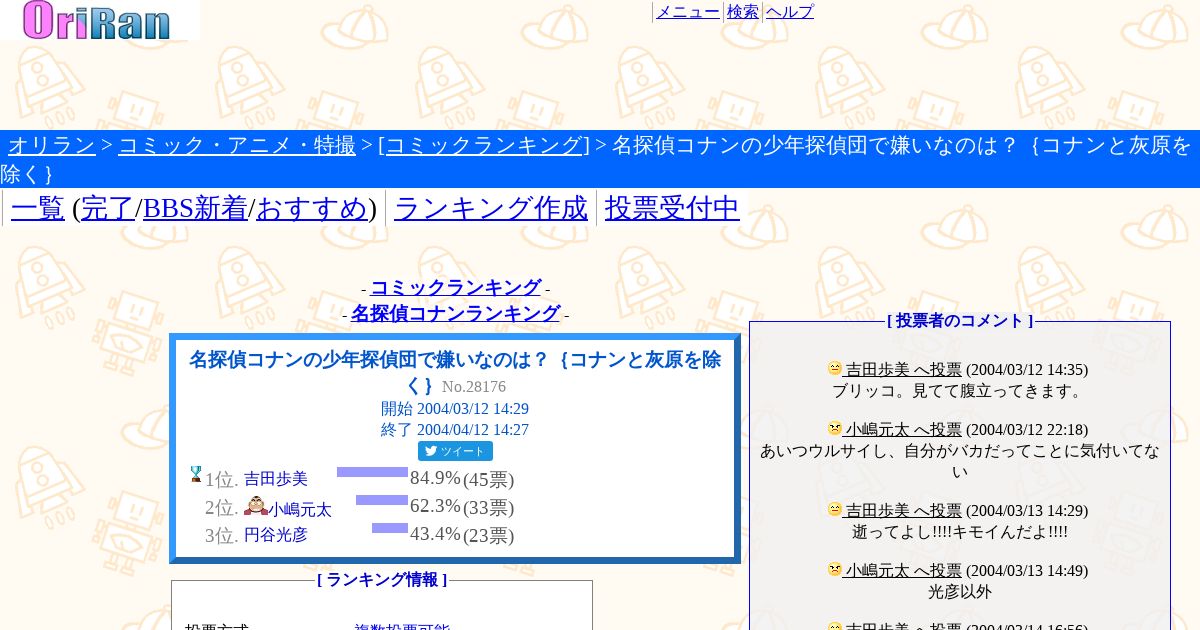Go to オリラン home in breadcrumb
This screenshot has height=630, width=1200.
52,146
